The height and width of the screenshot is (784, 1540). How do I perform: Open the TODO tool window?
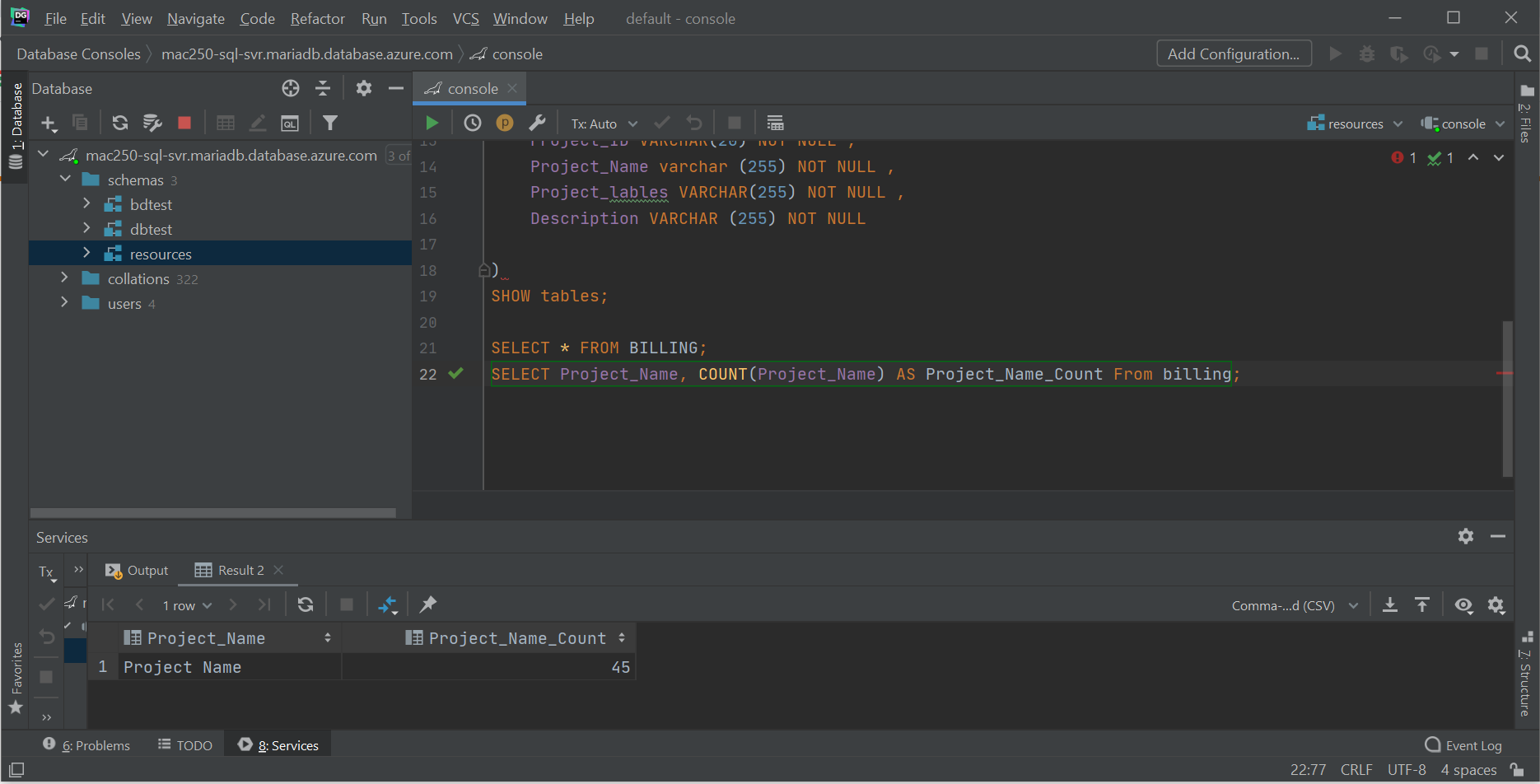186,745
